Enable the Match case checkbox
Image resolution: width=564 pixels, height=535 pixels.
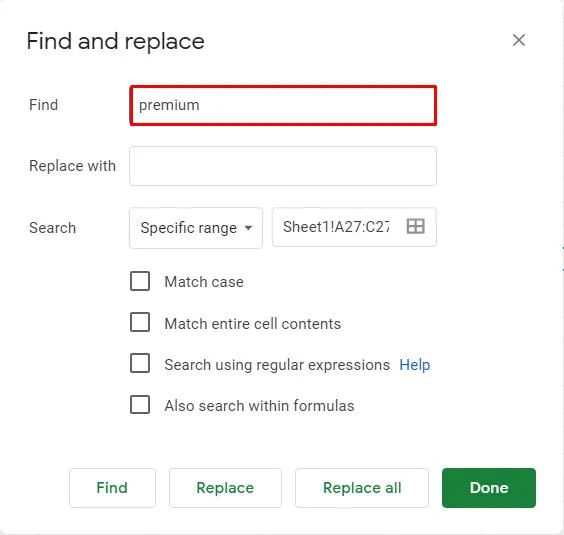[140, 281]
